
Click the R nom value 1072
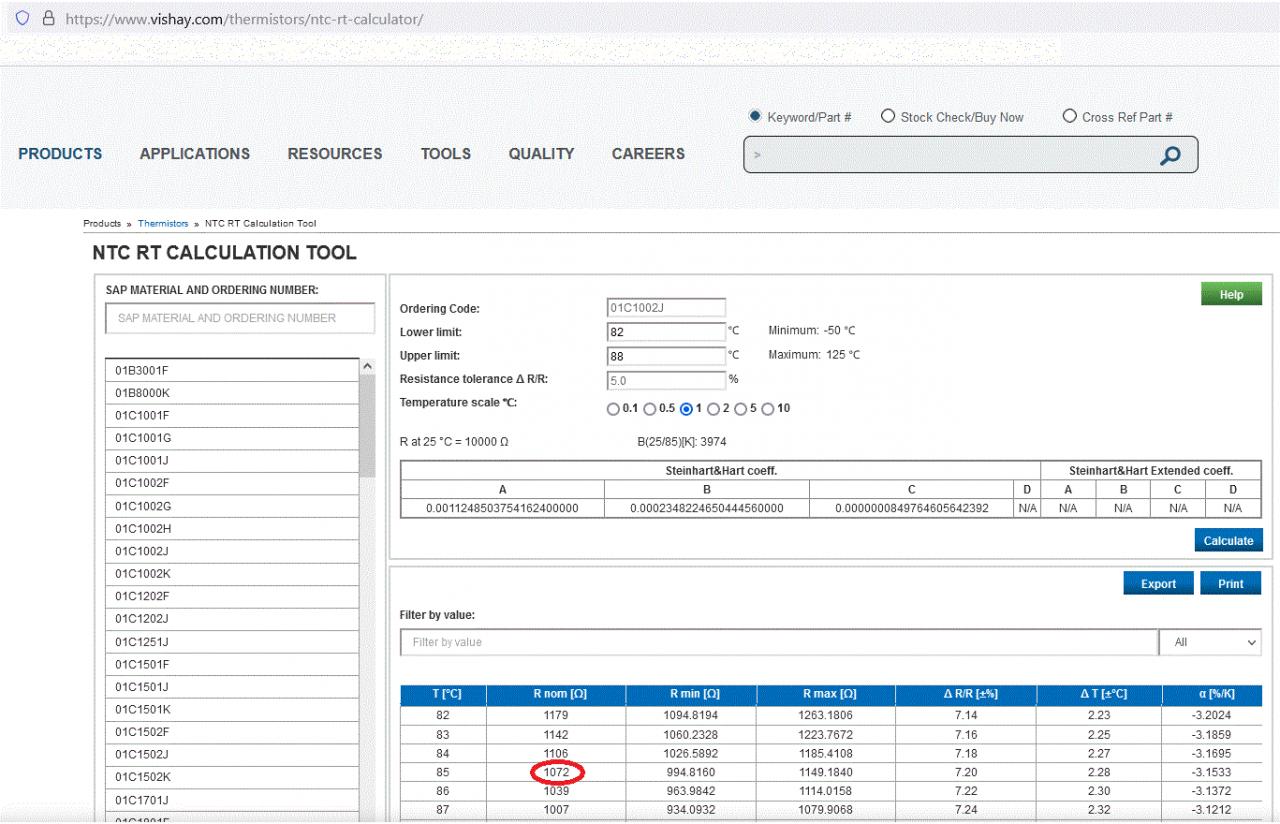557,772
